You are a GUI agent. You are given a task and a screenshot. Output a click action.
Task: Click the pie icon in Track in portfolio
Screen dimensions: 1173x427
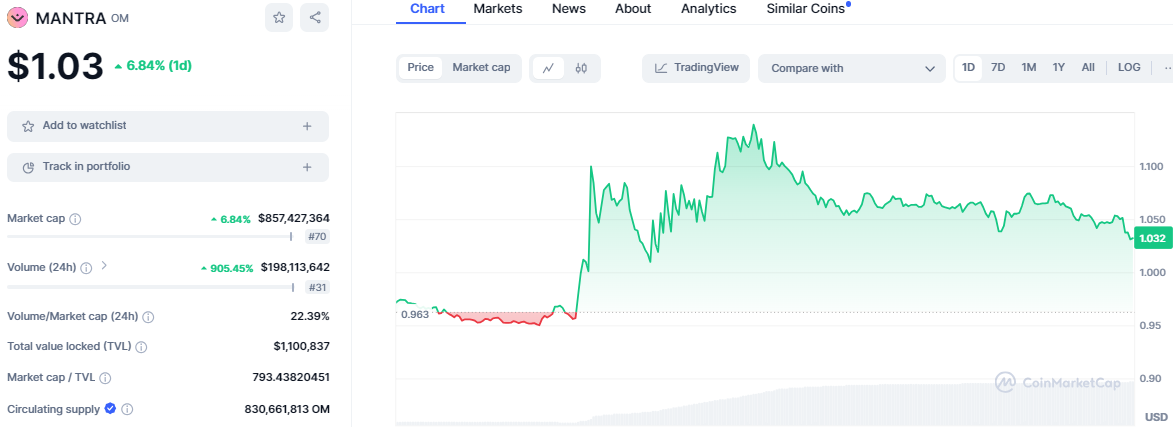click(x=28, y=168)
